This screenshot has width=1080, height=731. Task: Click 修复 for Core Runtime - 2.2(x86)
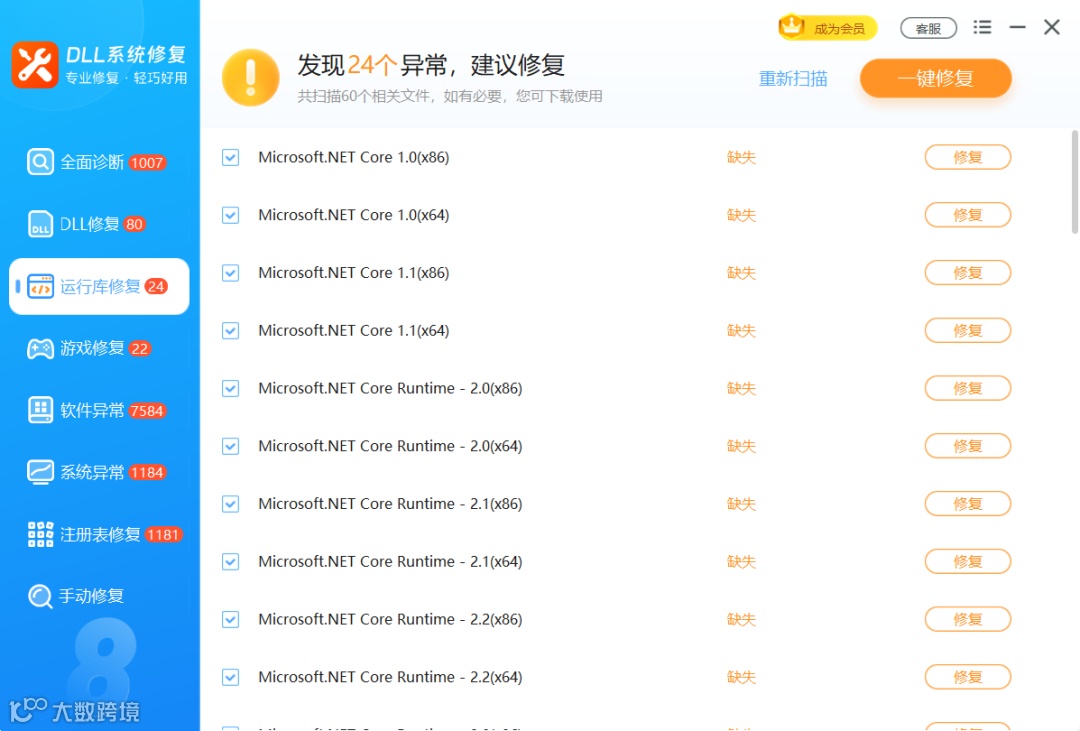pyautogui.click(x=968, y=619)
